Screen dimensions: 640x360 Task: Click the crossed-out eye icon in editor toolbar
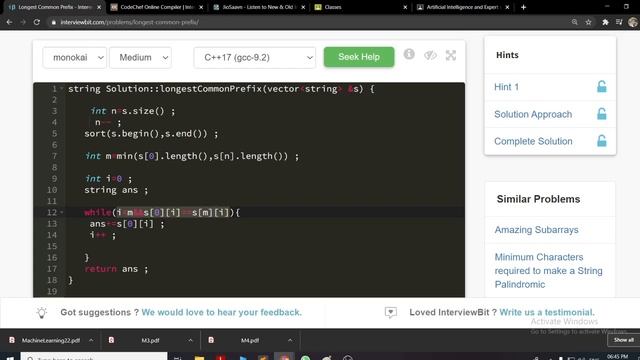pos(430,55)
